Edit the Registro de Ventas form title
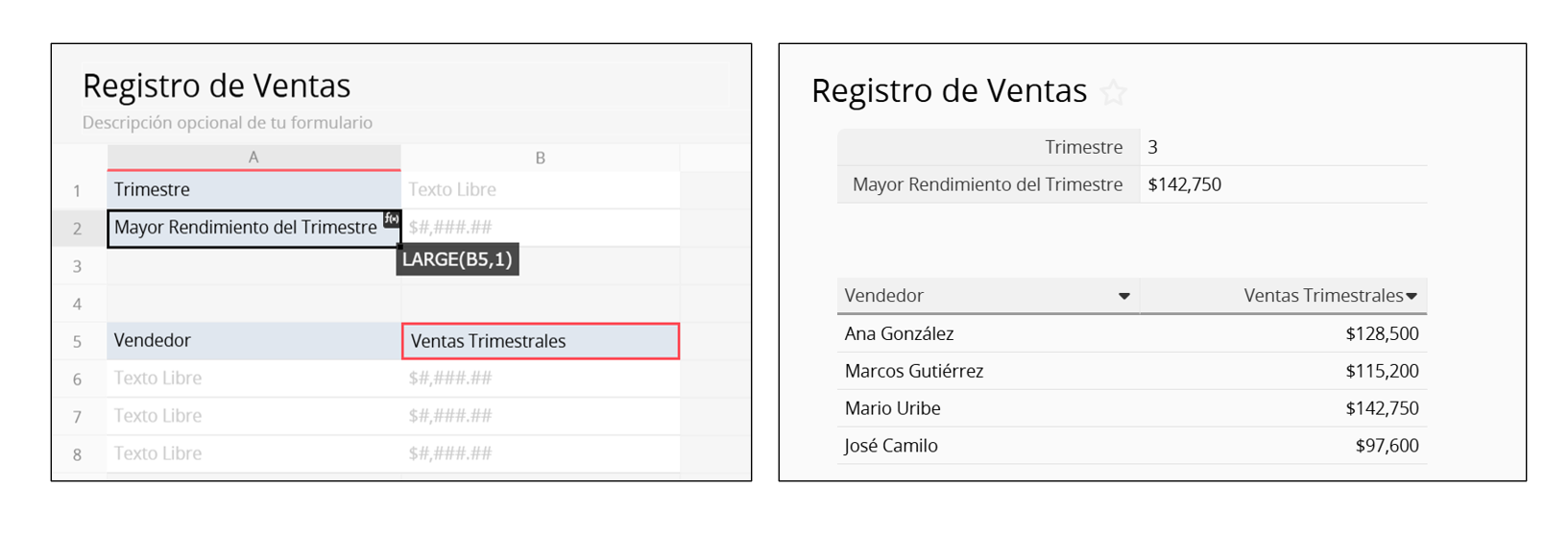The height and width of the screenshot is (538, 1568). point(217,86)
